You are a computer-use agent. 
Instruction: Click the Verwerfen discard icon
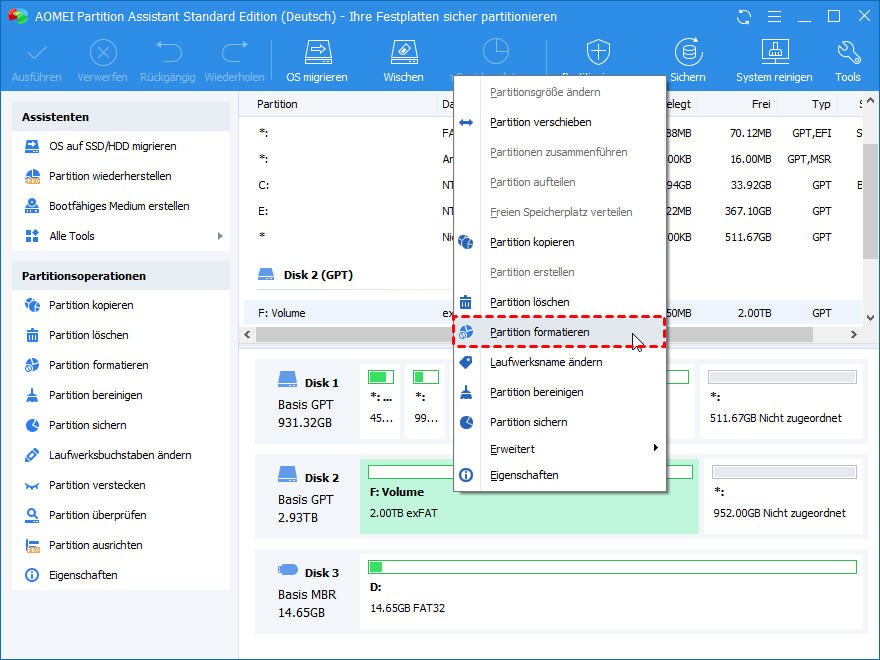(x=103, y=53)
